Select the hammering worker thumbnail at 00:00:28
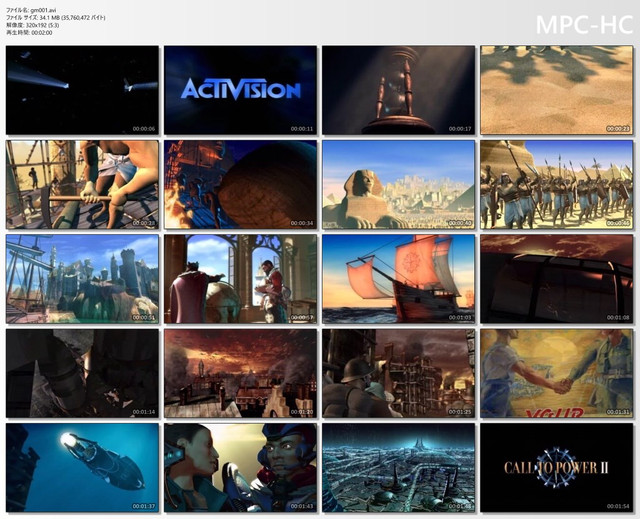 click(x=82, y=184)
